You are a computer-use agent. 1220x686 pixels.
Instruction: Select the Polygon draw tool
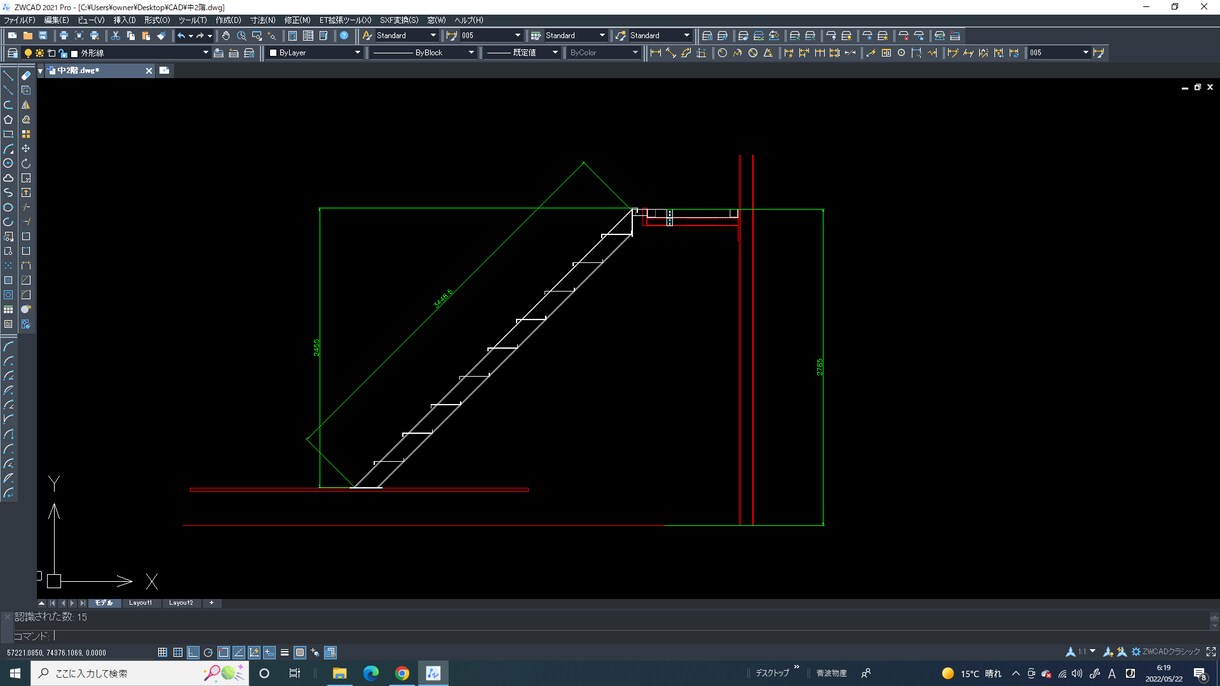9,119
